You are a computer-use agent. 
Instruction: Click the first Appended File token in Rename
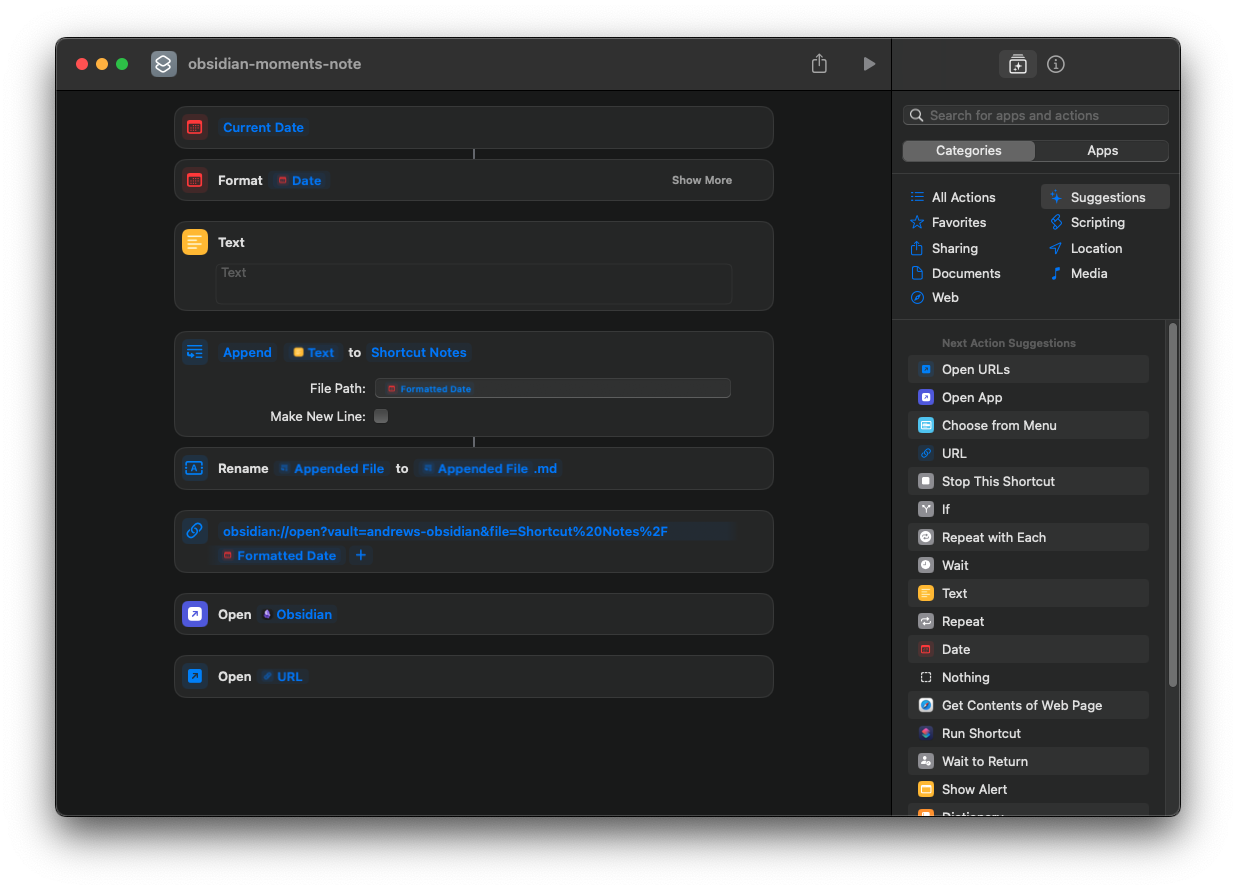pyautogui.click(x=332, y=468)
